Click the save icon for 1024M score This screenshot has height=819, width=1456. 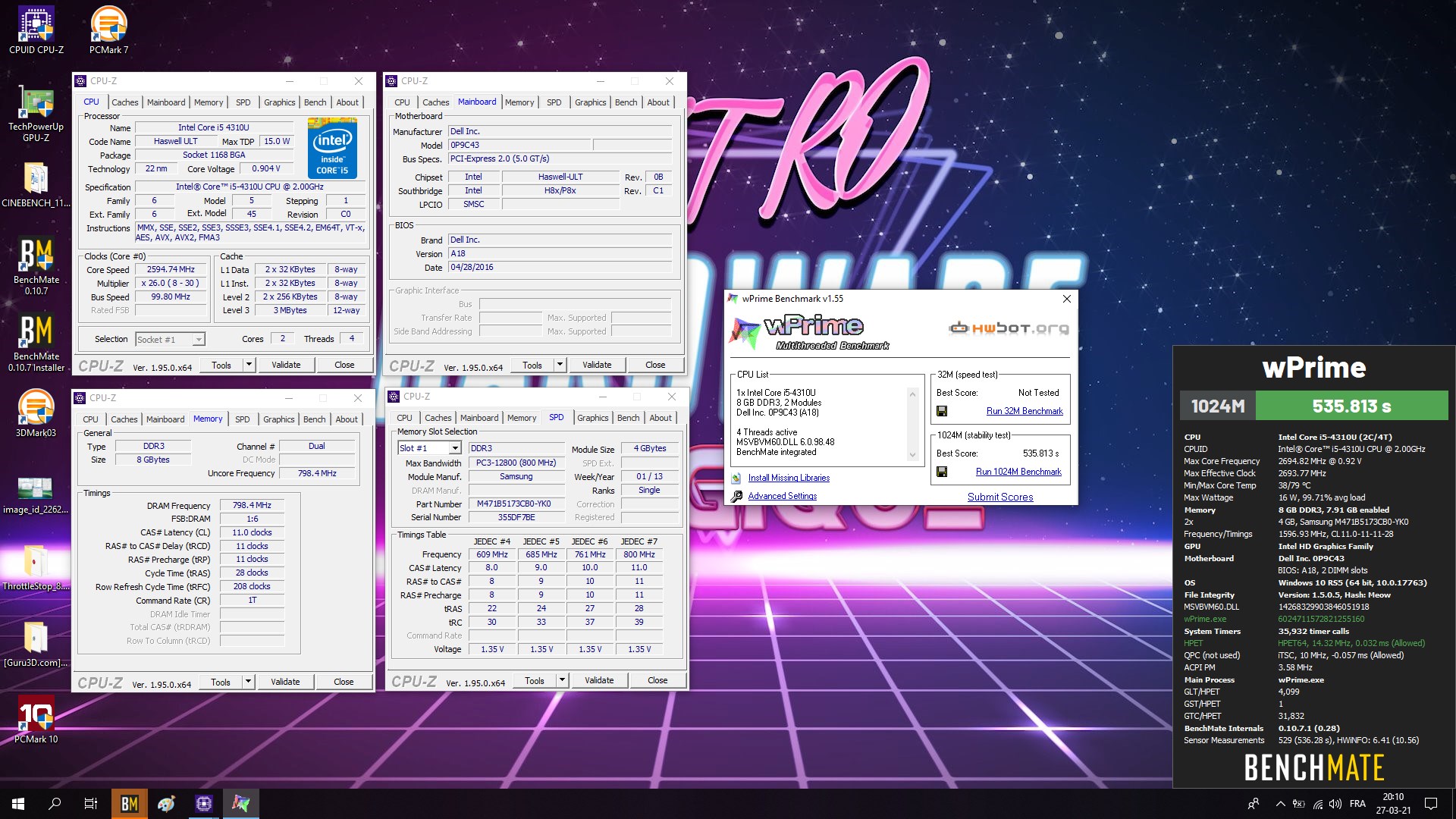(942, 472)
